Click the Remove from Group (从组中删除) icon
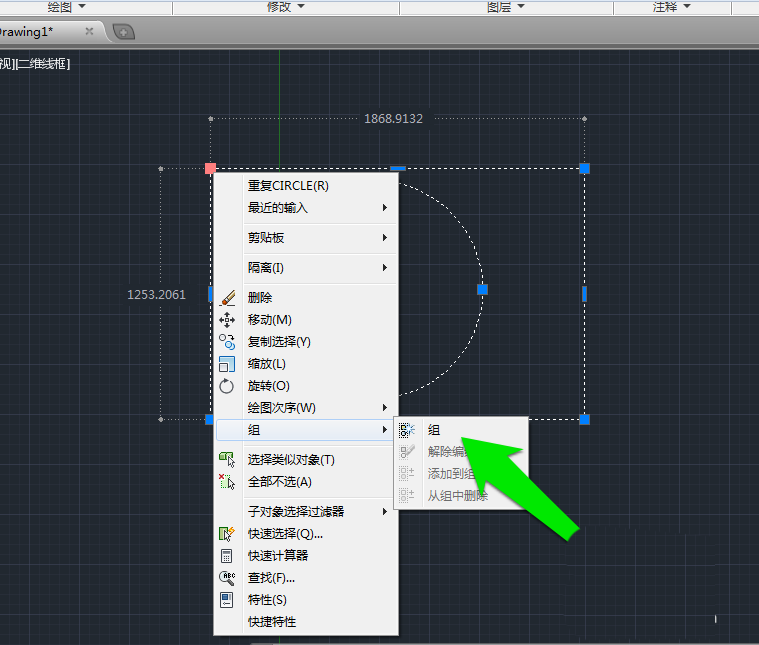The width and height of the screenshot is (759, 645). point(407,495)
